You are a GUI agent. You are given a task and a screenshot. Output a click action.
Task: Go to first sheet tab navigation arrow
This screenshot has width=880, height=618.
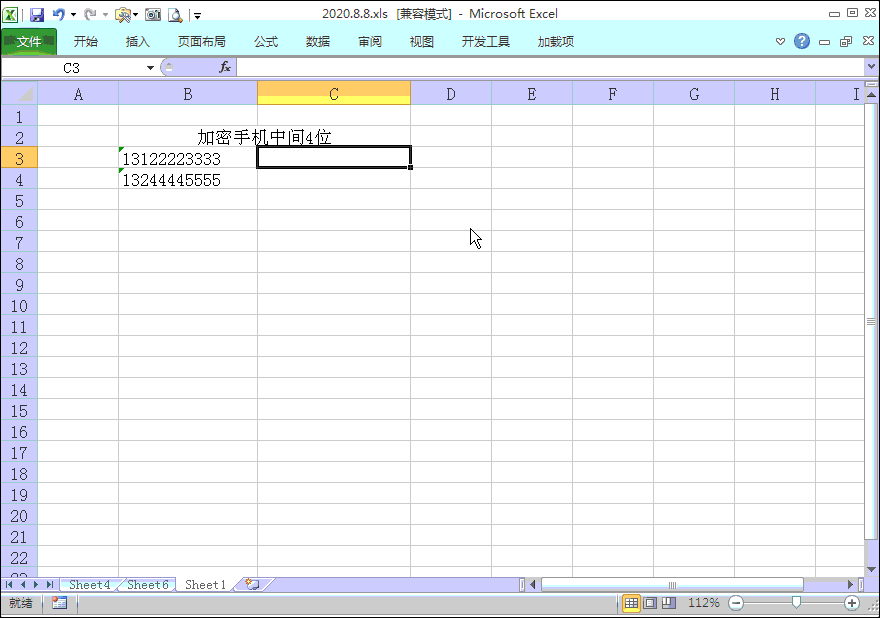[9, 584]
